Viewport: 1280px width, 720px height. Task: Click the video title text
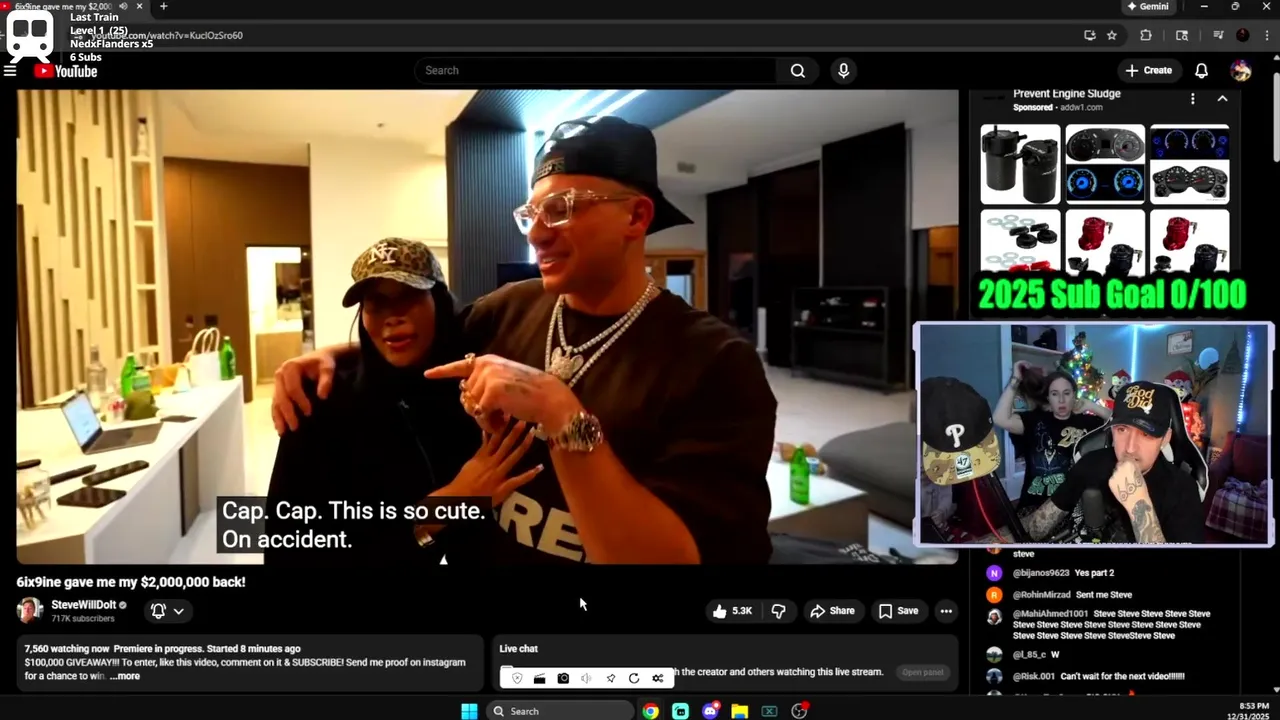pyautogui.click(x=131, y=582)
